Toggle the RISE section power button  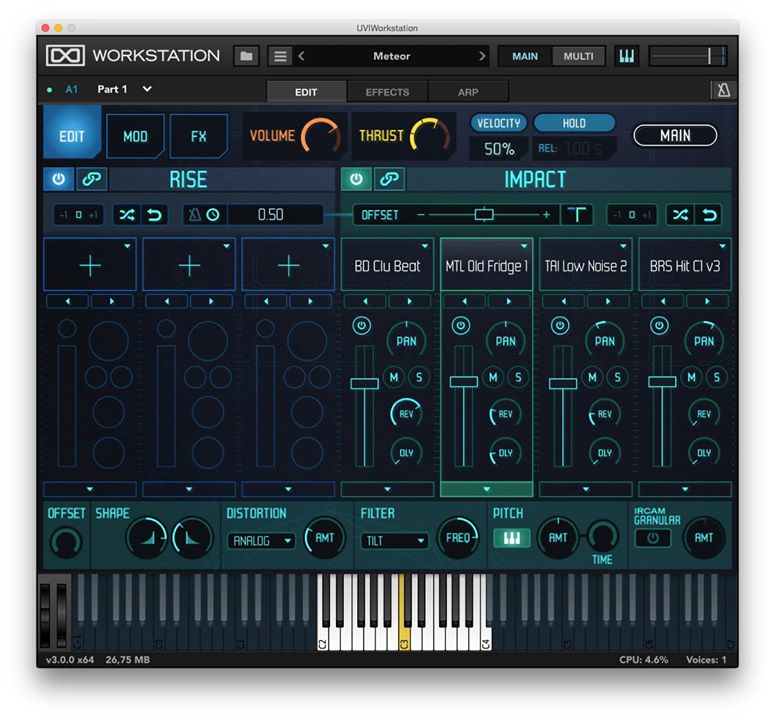pyautogui.click(x=58, y=179)
